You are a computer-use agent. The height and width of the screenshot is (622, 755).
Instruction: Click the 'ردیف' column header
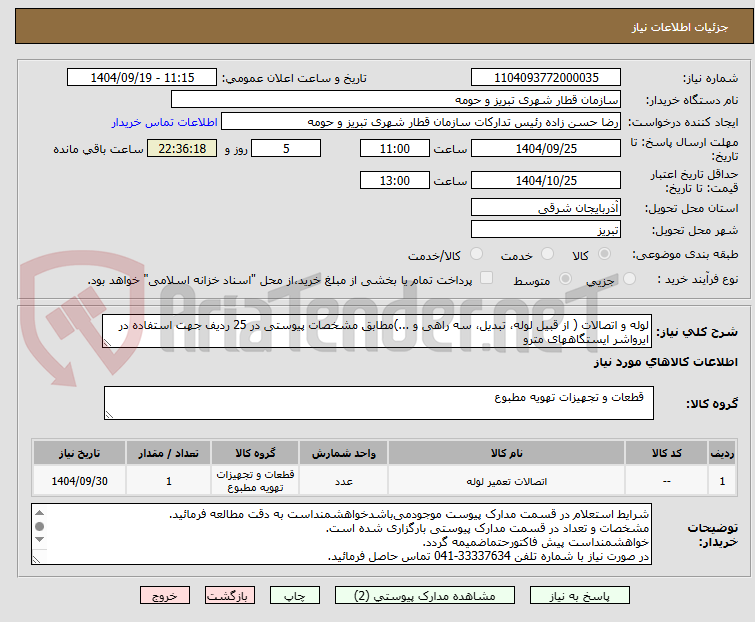point(722,453)
